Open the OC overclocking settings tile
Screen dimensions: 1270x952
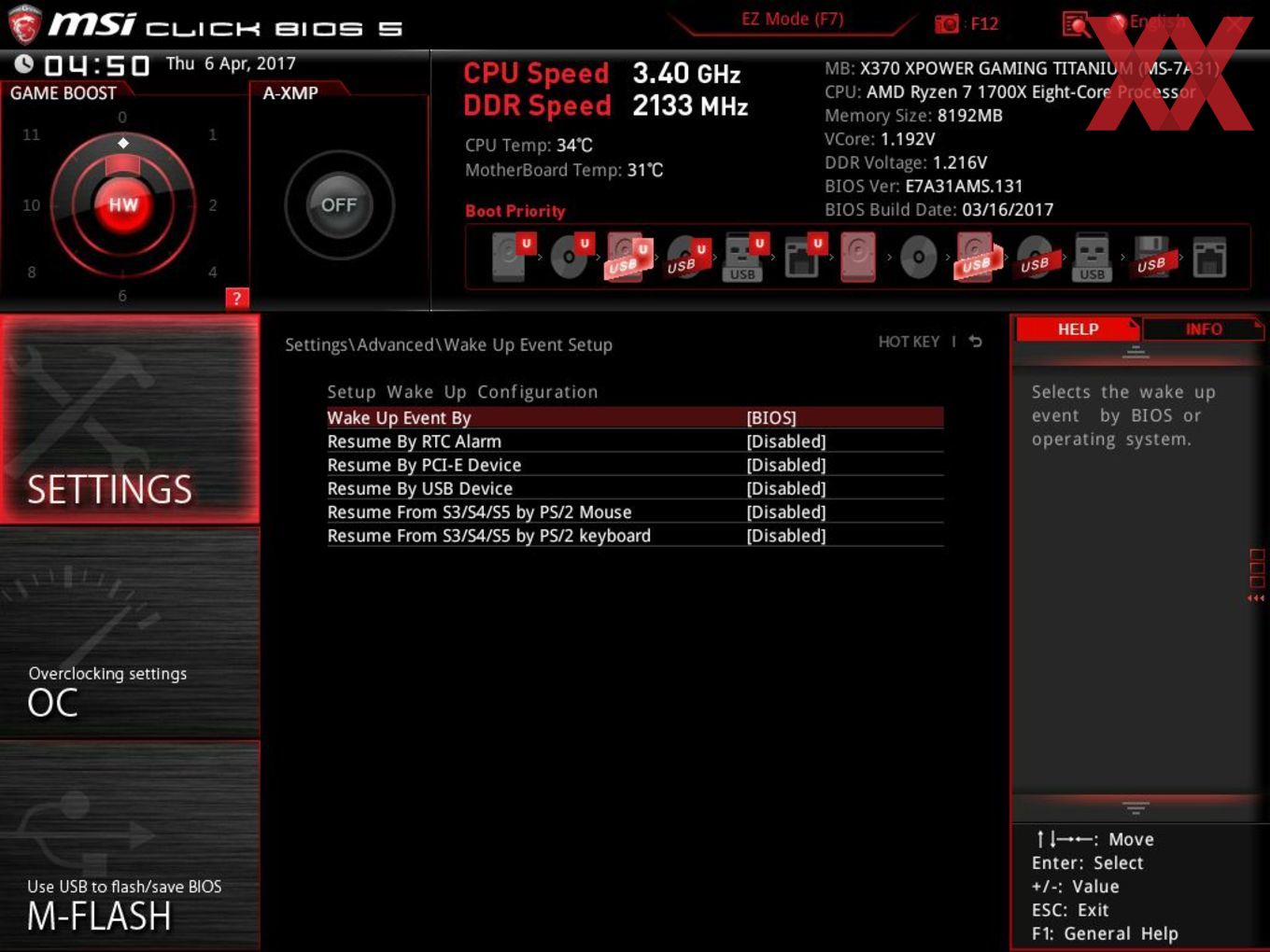(130, 633)
